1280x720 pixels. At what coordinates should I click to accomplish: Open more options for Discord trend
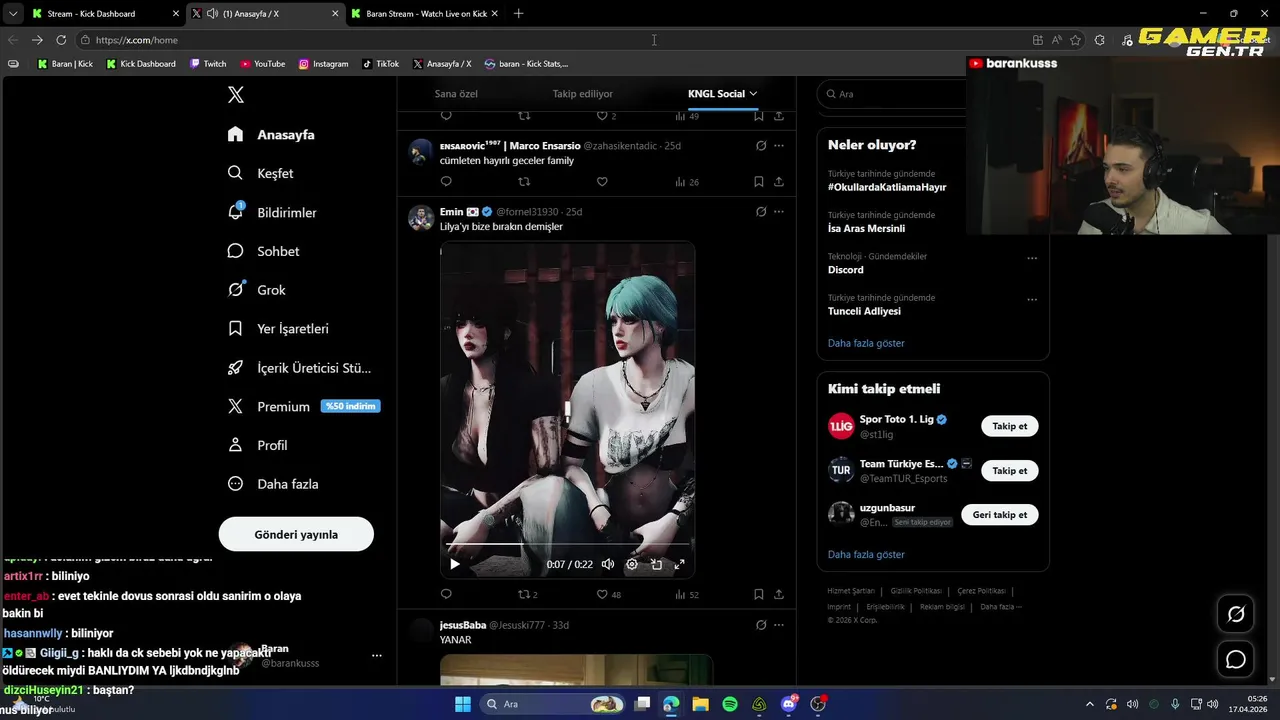click(x=1032, y=258)
